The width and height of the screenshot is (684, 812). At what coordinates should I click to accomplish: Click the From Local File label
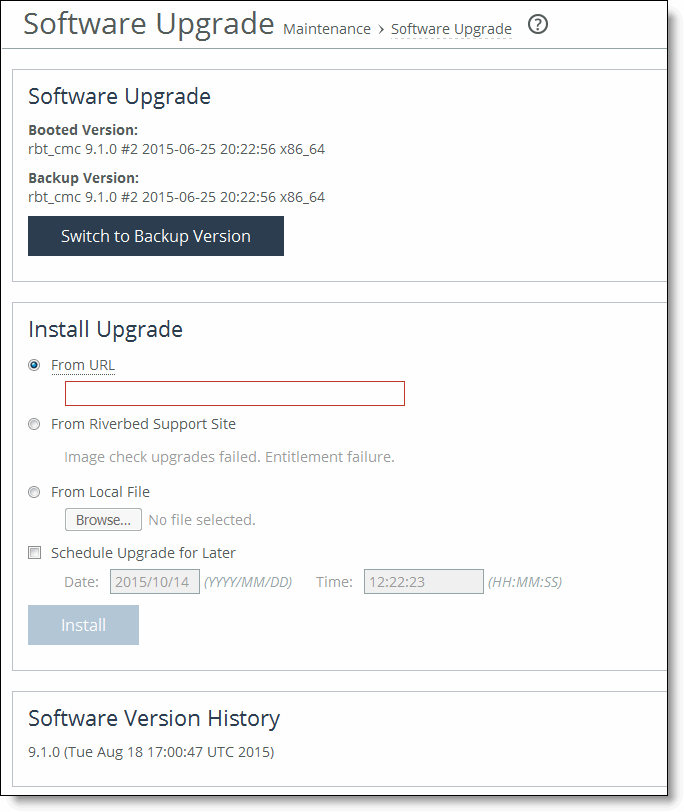[x=100, y=492]
